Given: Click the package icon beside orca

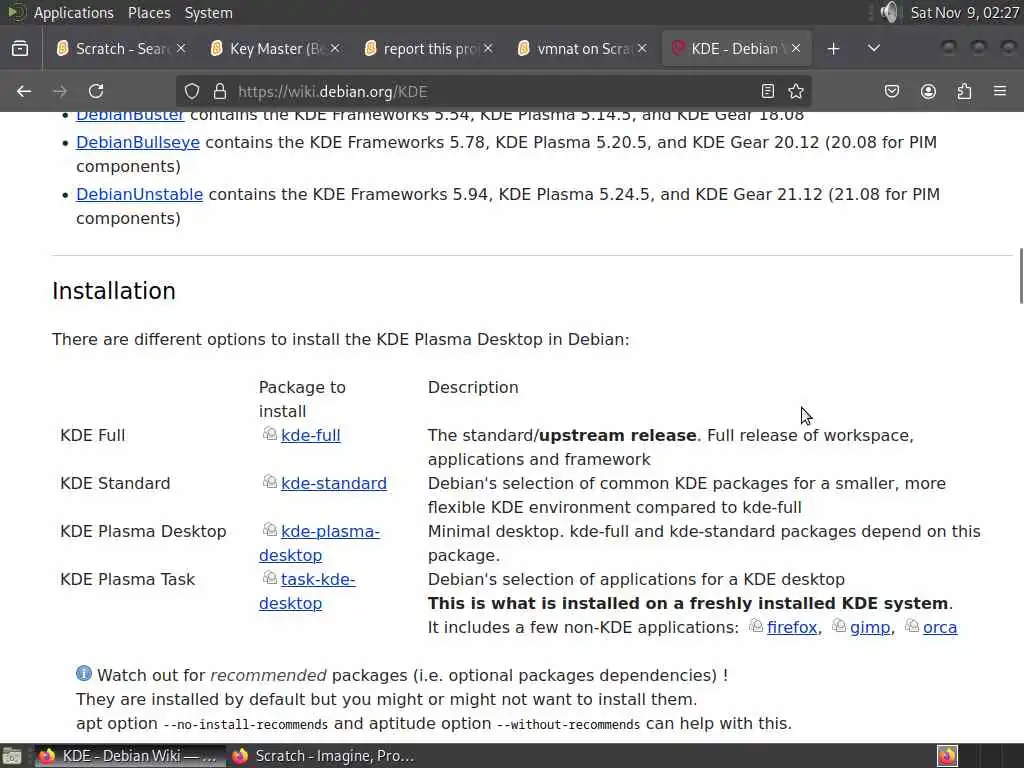Looking at the screenshot, I should click(912, 625).
